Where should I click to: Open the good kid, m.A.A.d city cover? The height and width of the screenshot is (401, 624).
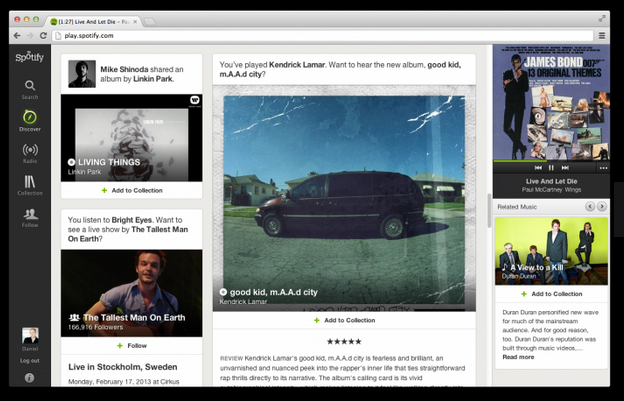pos(344,198)
